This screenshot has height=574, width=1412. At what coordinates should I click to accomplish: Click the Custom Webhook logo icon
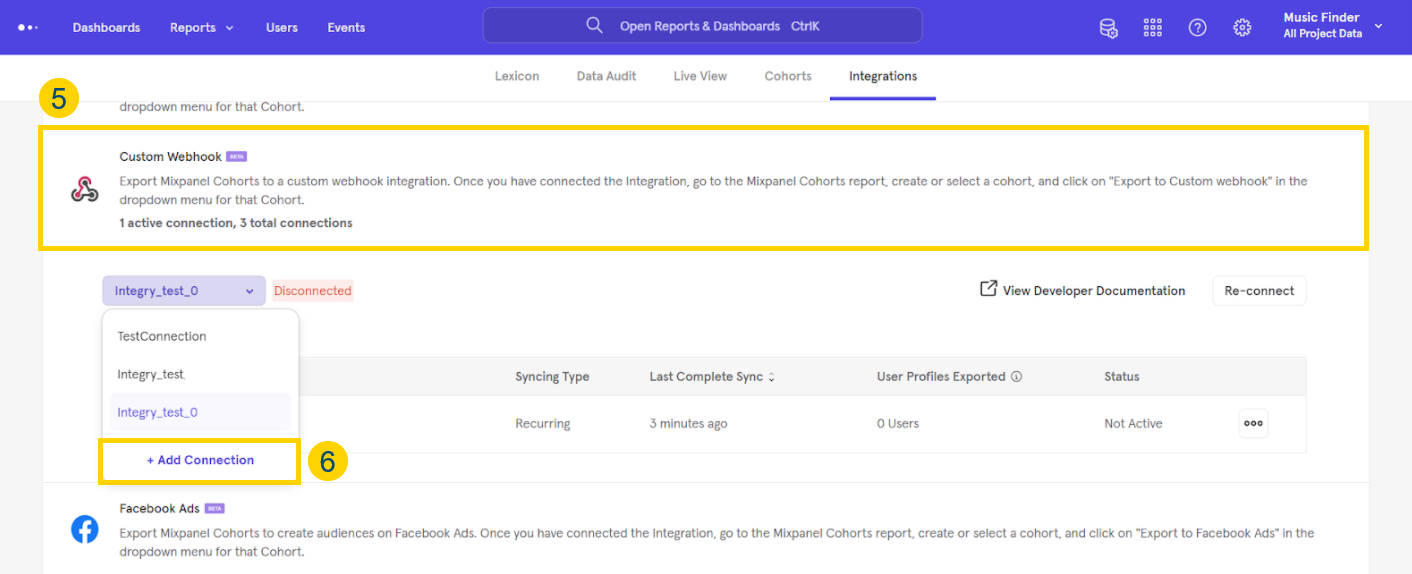pos(85,189)
